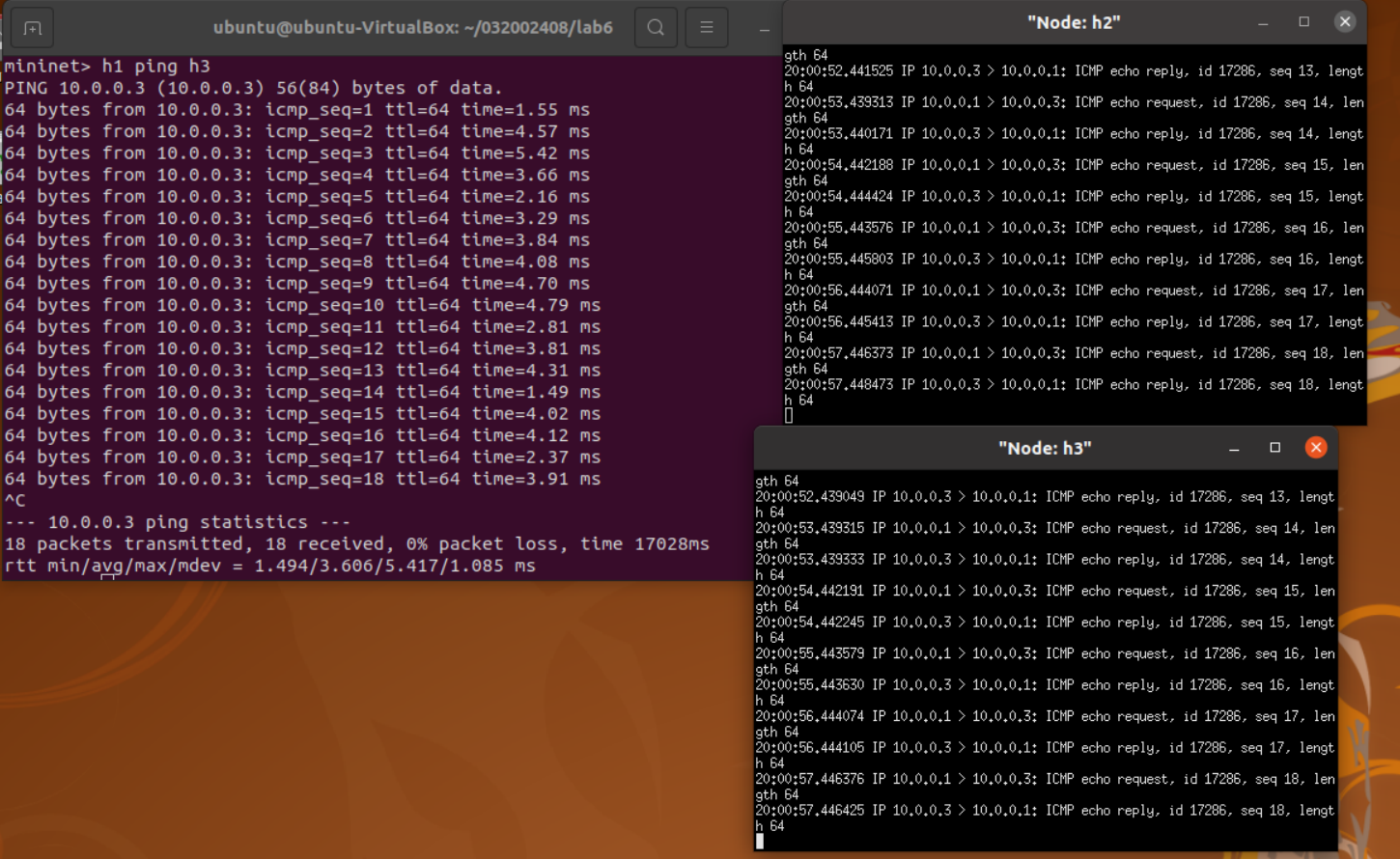Select the icmp_seq=2 time=4.57 ms line
Viewport: 1400px width, 859px height.
pyautogui.click(x=296, y=131)
